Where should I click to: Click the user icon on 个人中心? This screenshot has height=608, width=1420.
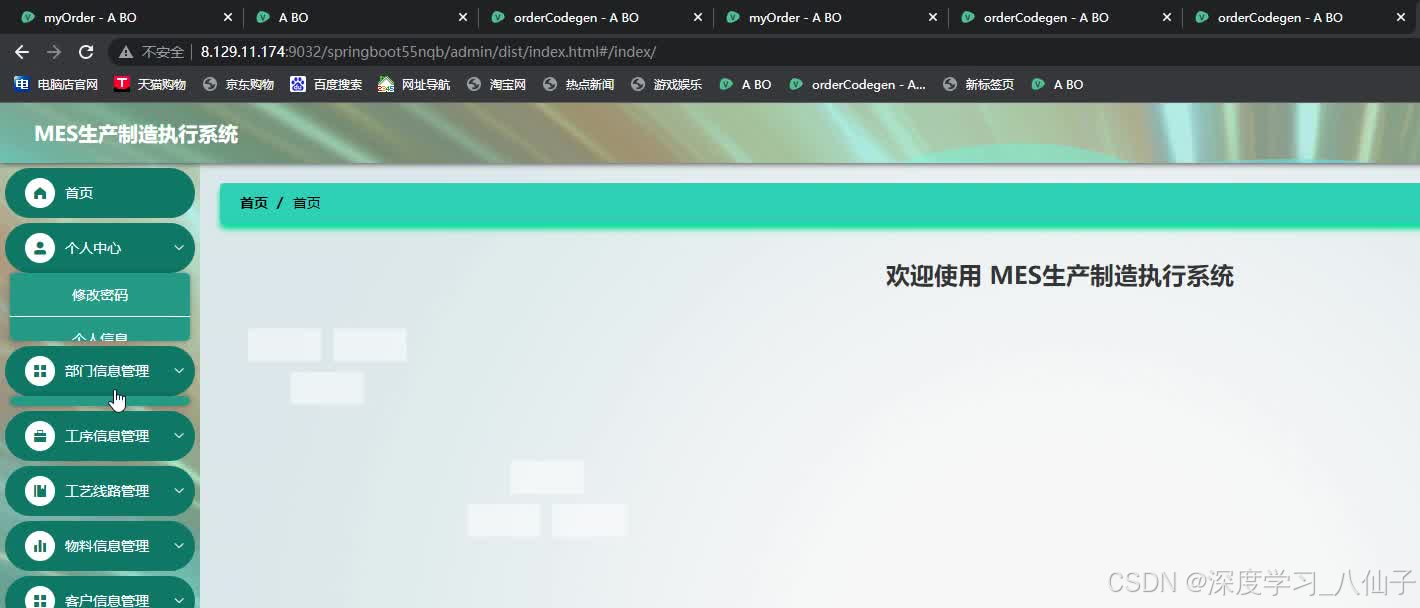(x=40, y=248)
